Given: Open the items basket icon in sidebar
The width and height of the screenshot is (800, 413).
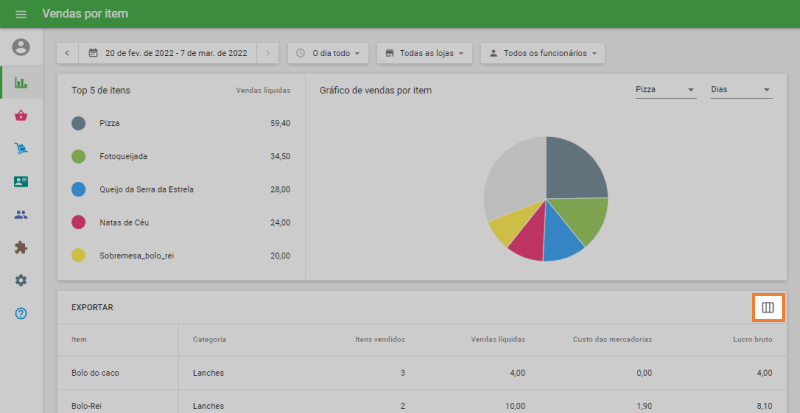Looking at the screenshot, I should [x=21, y=116].
